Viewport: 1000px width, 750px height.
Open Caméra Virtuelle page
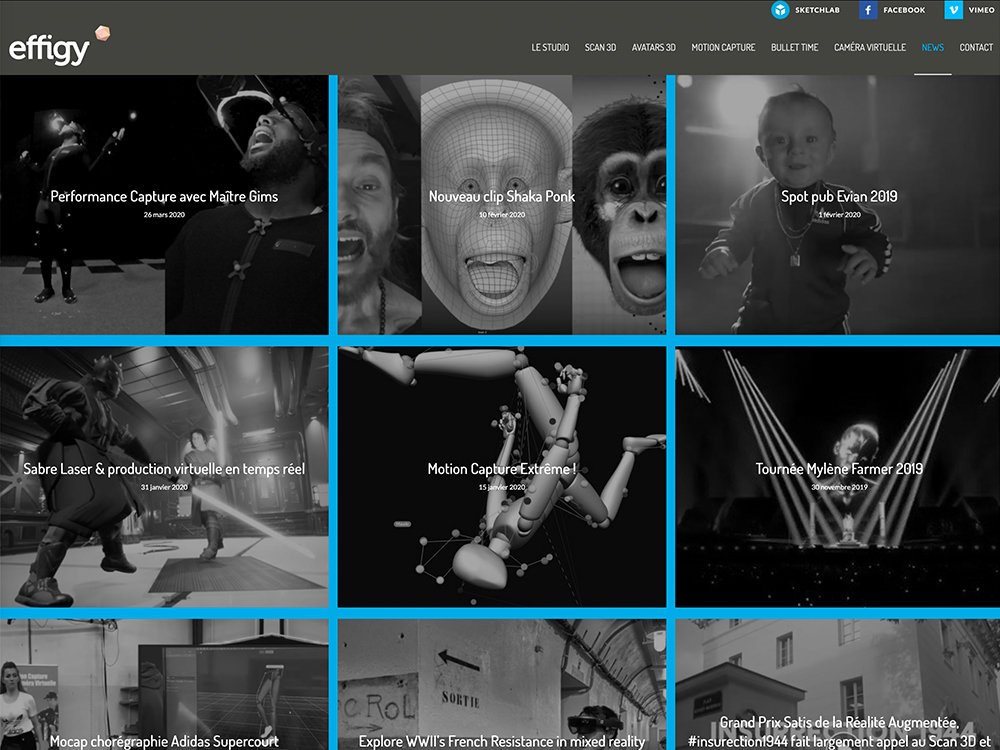coord(870,47)
